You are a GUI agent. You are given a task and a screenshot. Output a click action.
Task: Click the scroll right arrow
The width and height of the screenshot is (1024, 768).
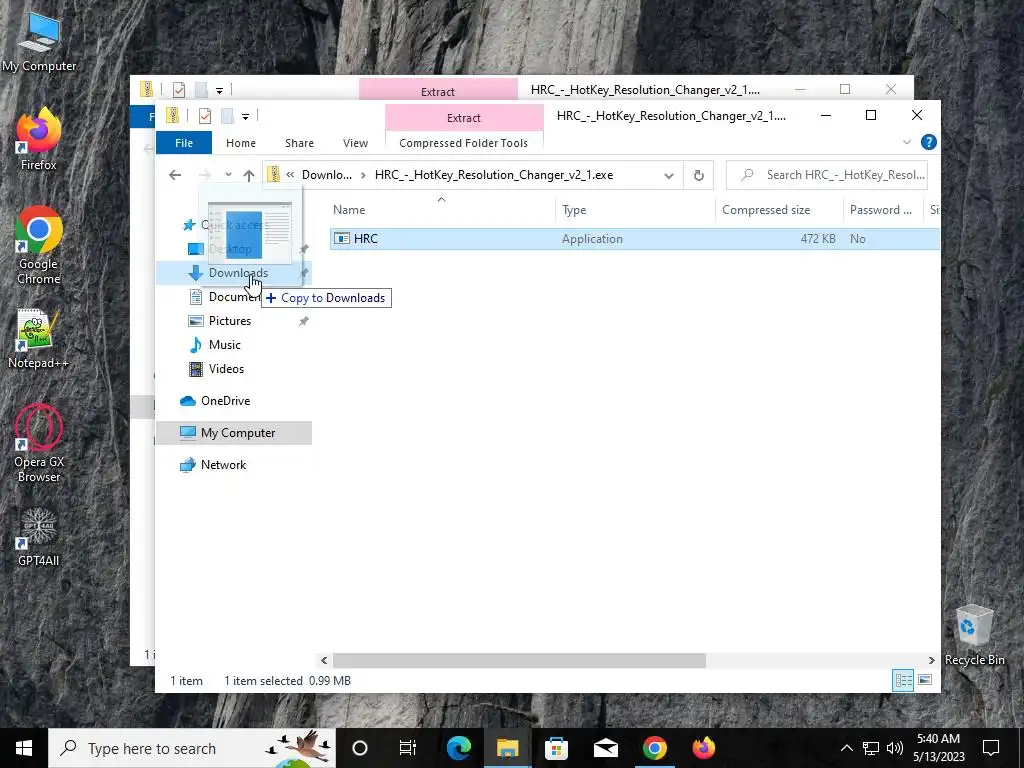931,660
